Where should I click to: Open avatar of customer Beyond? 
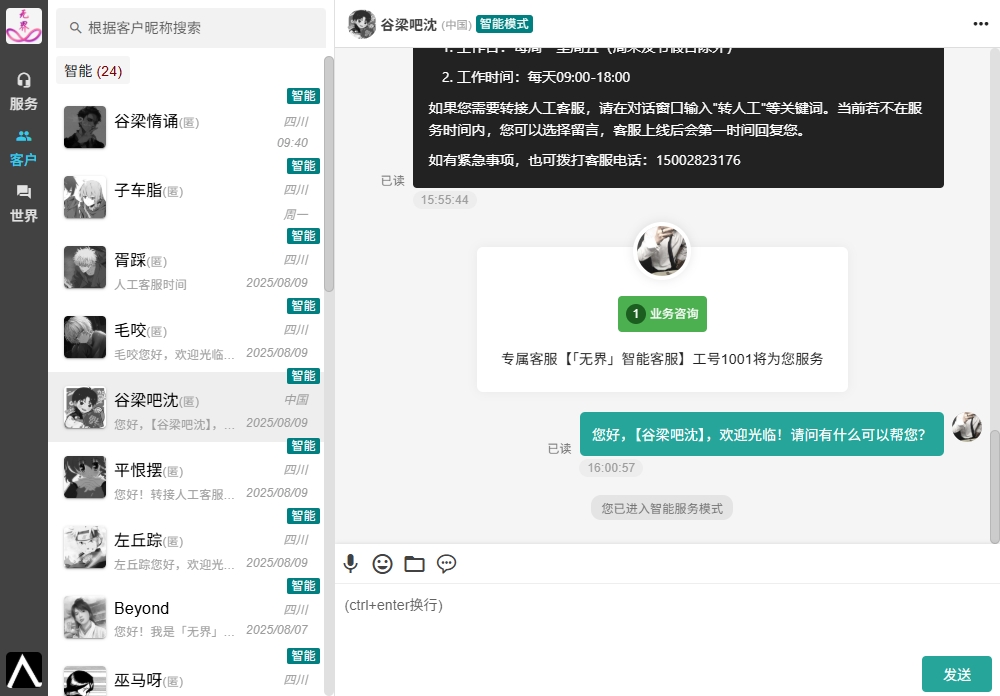tap(85, 618)
